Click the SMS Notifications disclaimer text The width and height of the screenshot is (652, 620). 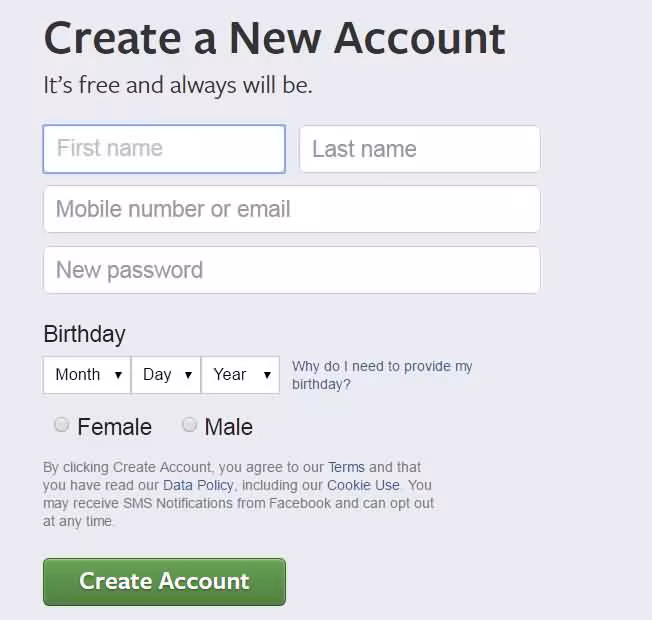(238, 503)
